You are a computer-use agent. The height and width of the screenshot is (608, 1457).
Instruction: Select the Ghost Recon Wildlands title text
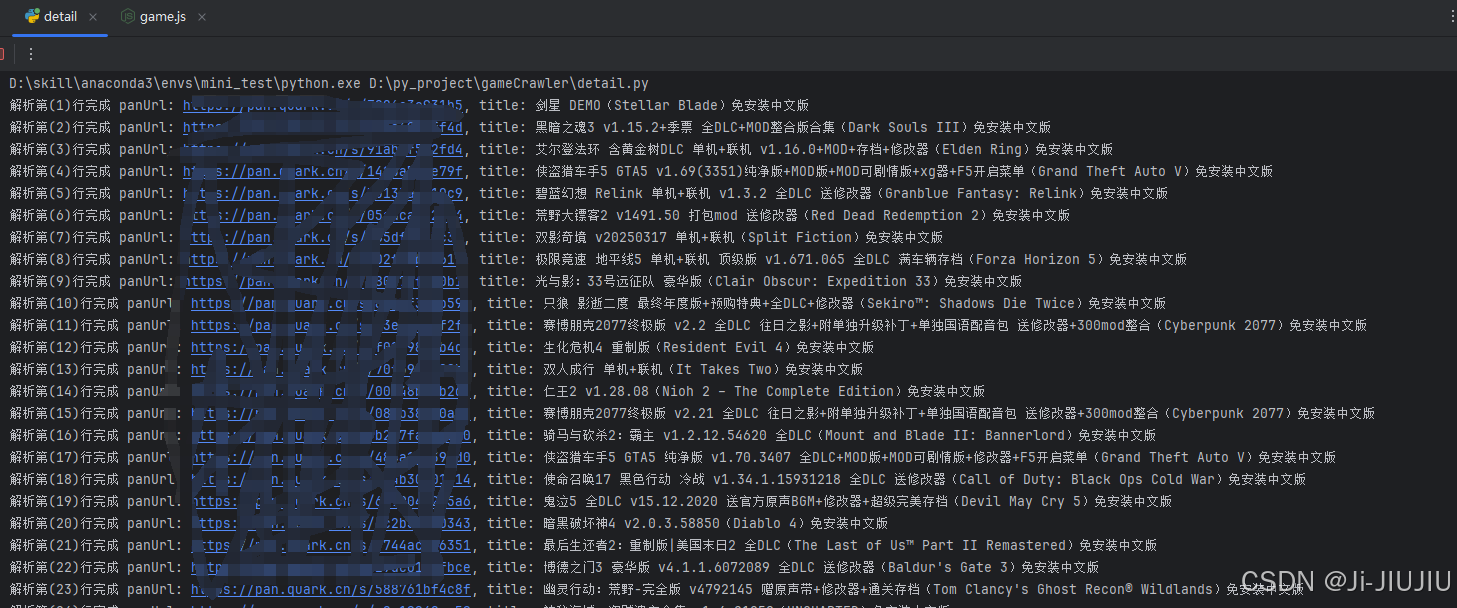click(x=924, y=589)
